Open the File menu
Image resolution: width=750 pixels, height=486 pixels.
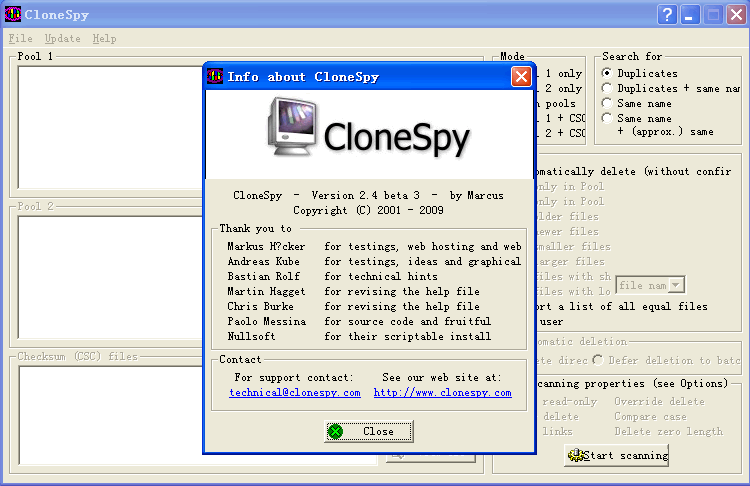click(21, 38)
